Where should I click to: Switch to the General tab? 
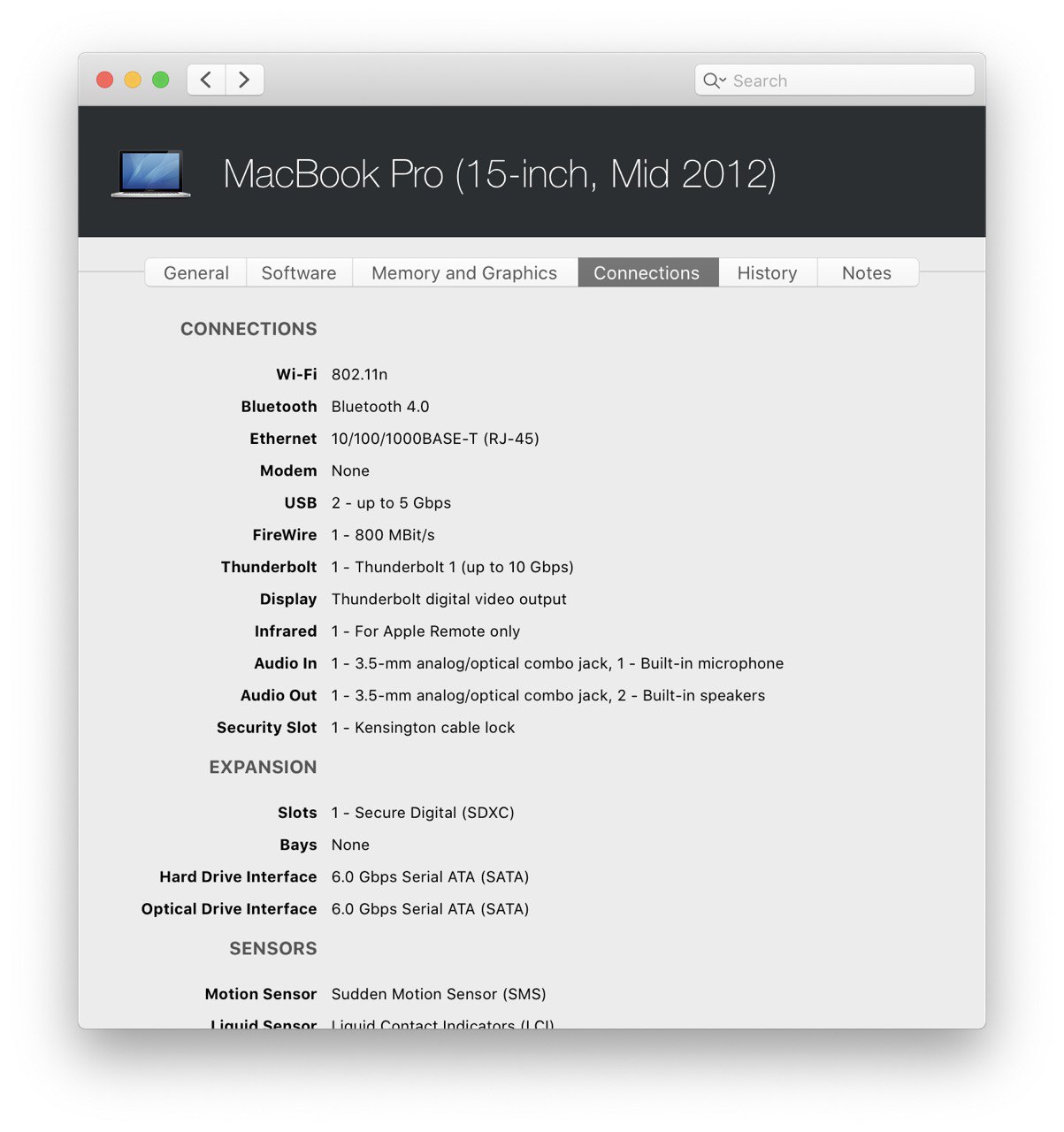(196, 273)
